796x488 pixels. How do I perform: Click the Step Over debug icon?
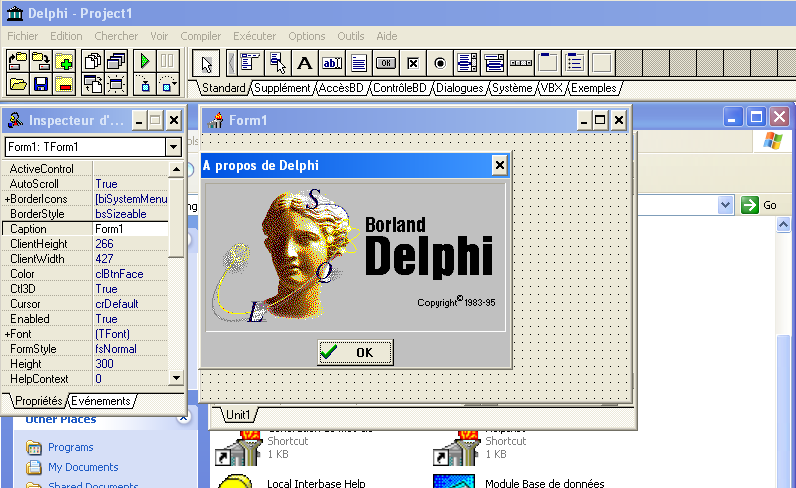point(168,84)
